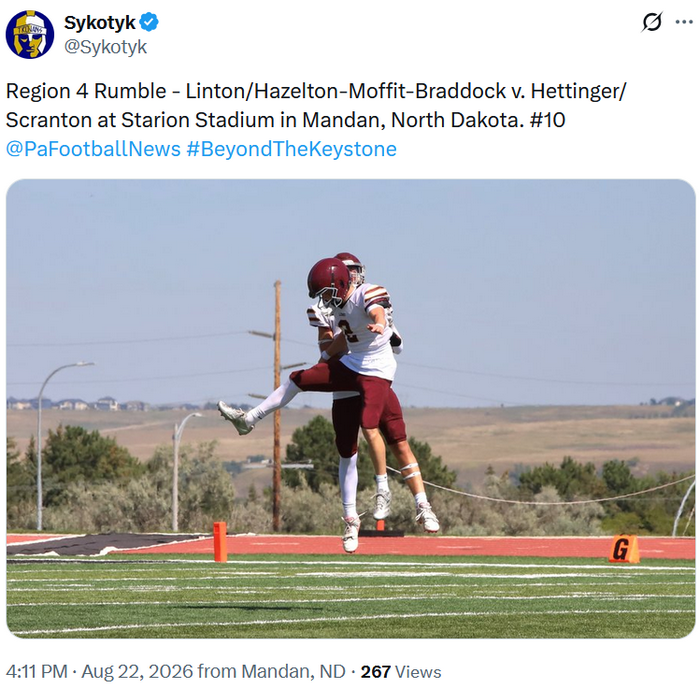This screenshot has height=689, width=700.
Task: Click the Mandan, ND location text
Action: coord(293,671)
